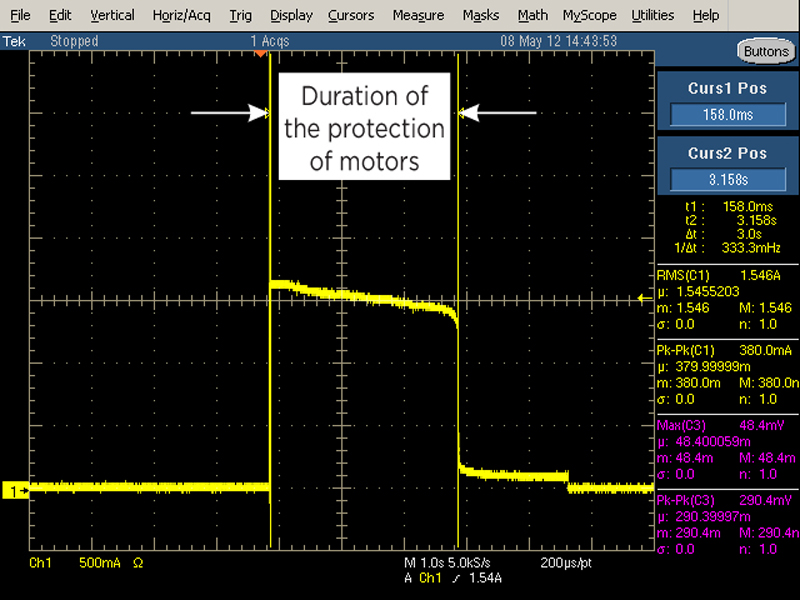Click the '200µs/pt' resolution readout
This screenshot has width=800, height=600.
coord(566,563)
